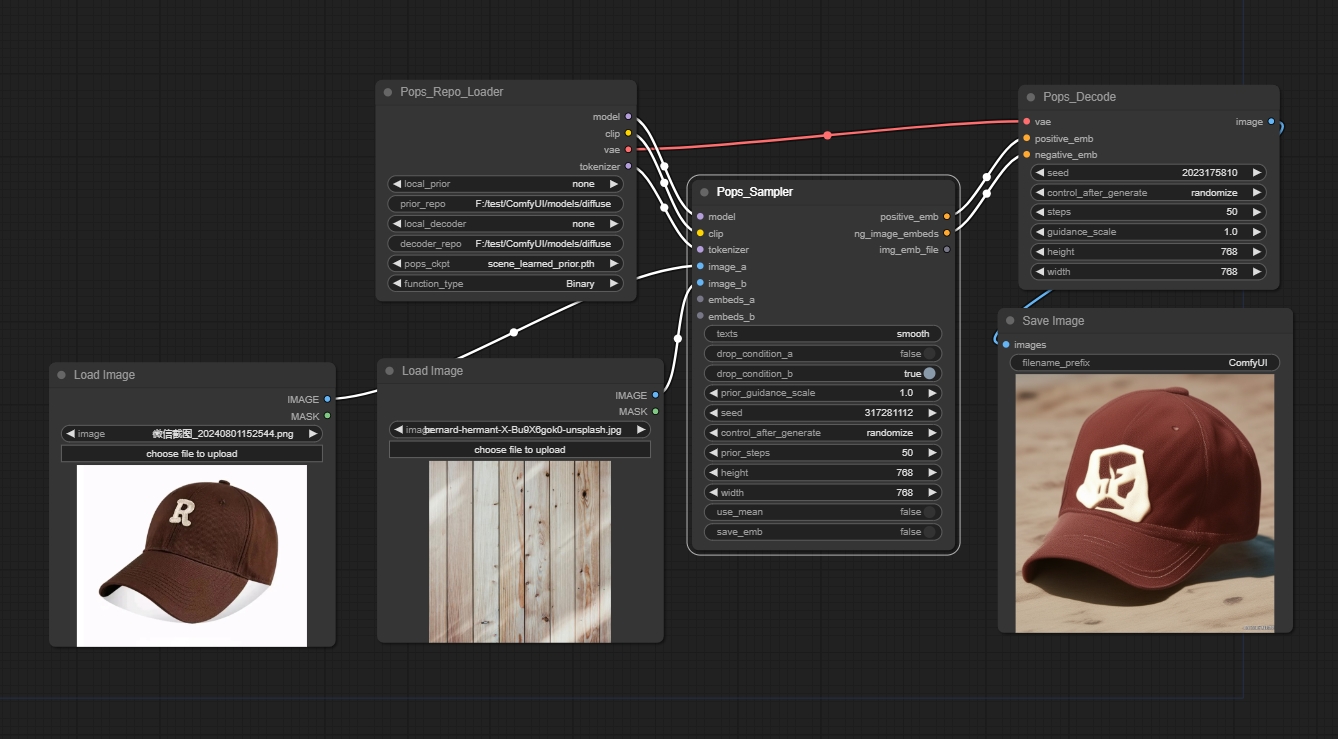Click the image output port on Pops_Decode
Image resolution: width=1338 pixels, height=739 pixels.
click(1271, 122)
